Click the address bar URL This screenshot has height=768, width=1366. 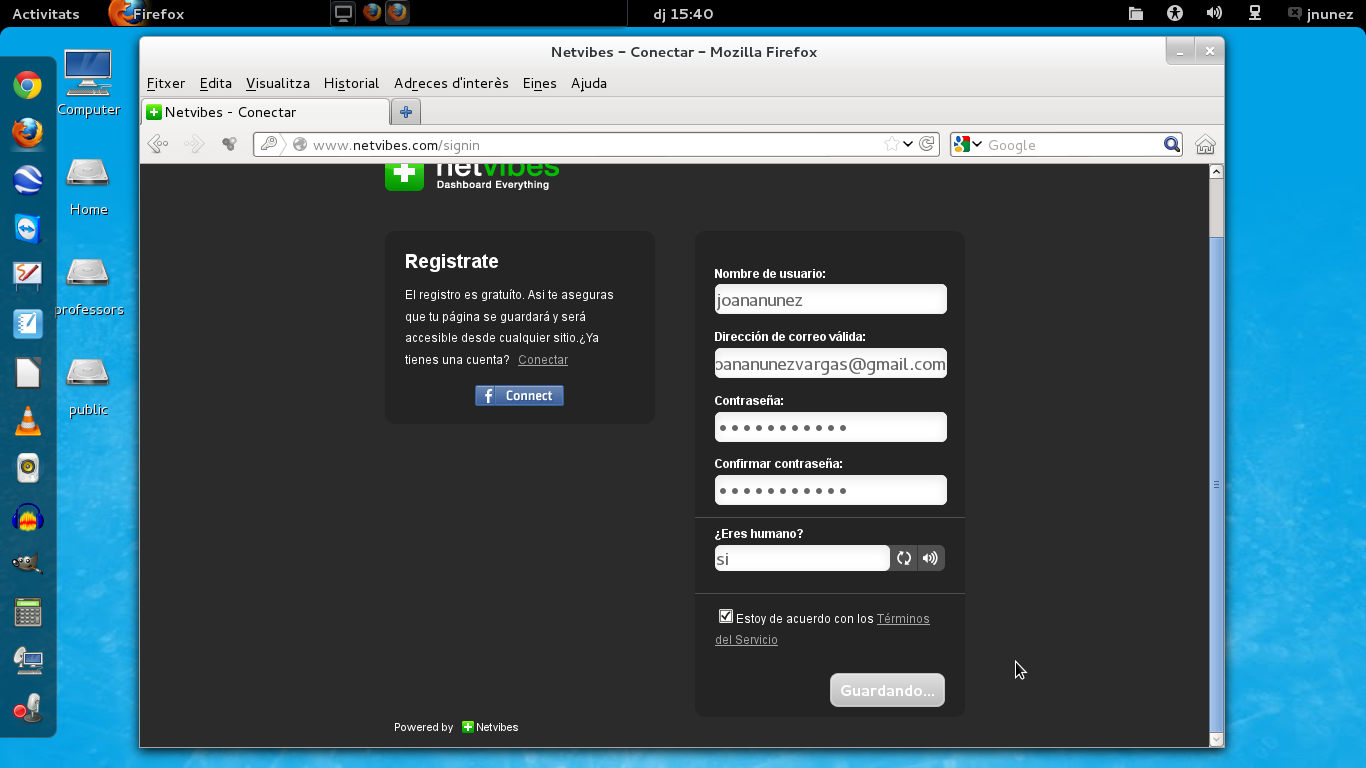coord(396,145)
